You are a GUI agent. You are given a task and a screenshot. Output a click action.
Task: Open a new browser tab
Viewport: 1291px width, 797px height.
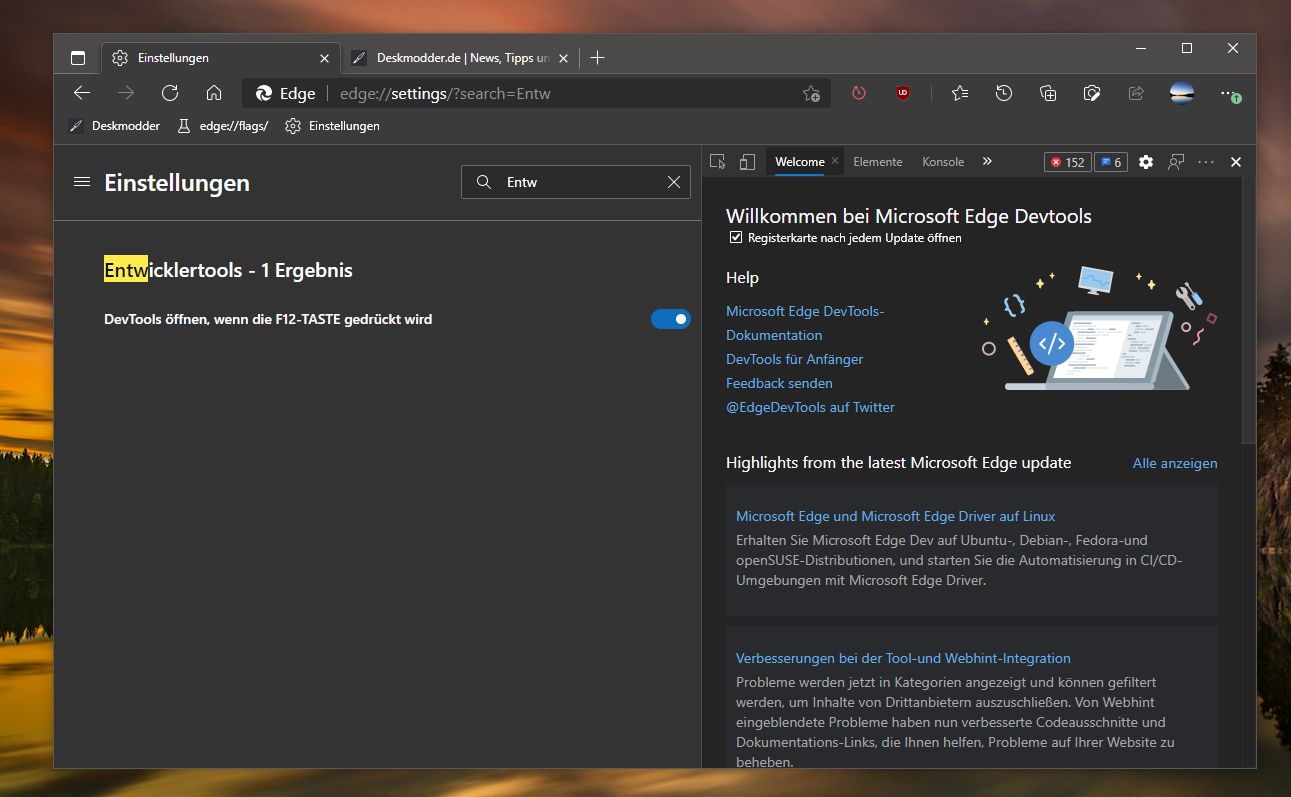[597, 58]
